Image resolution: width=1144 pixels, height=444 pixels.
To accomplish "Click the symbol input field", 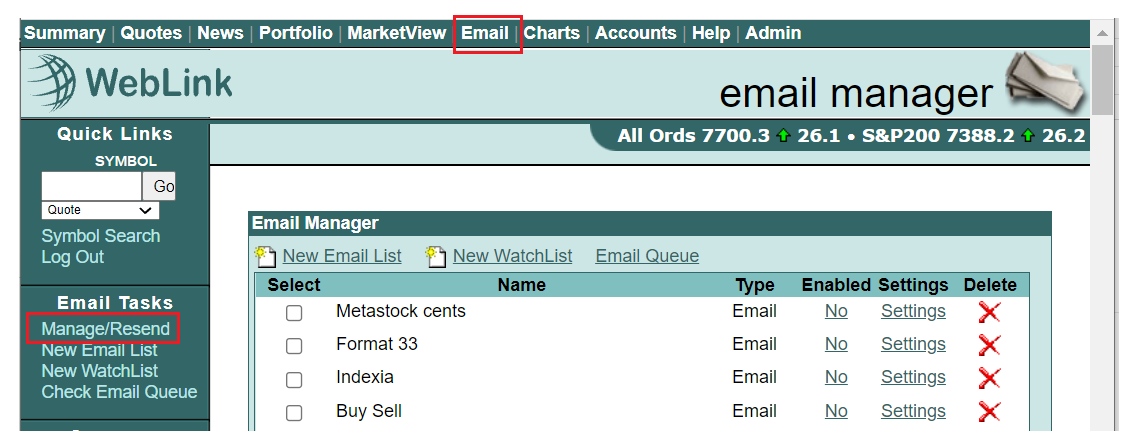I will point(91,187).
